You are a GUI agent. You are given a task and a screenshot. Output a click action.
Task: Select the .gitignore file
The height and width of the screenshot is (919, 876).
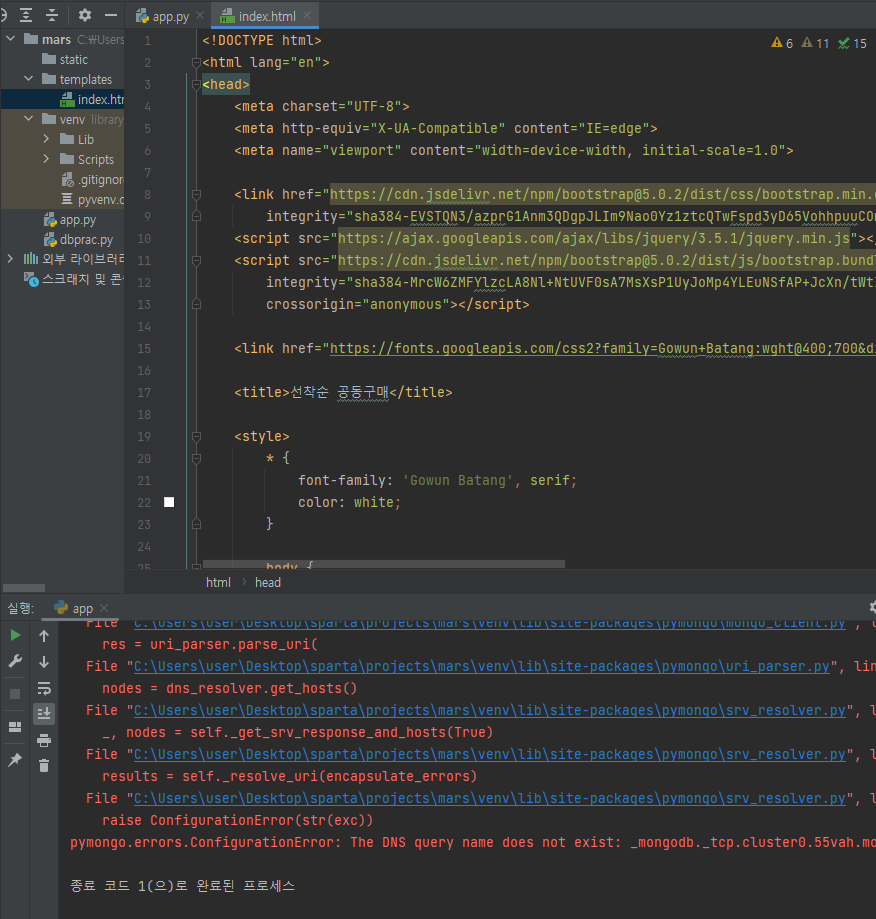[93, 179]
